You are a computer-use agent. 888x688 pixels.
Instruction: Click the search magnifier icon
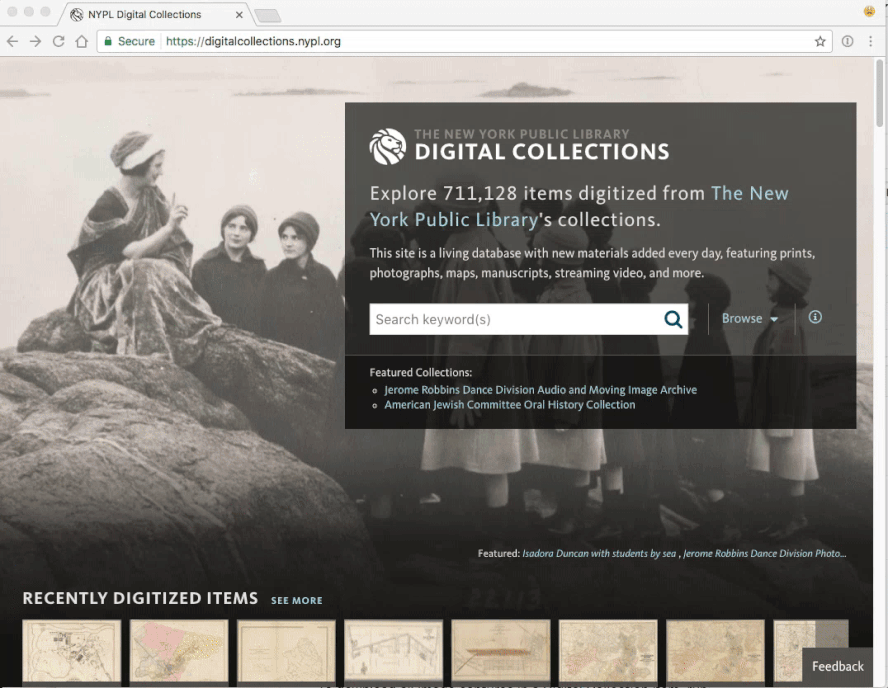(x=673, y=319)
